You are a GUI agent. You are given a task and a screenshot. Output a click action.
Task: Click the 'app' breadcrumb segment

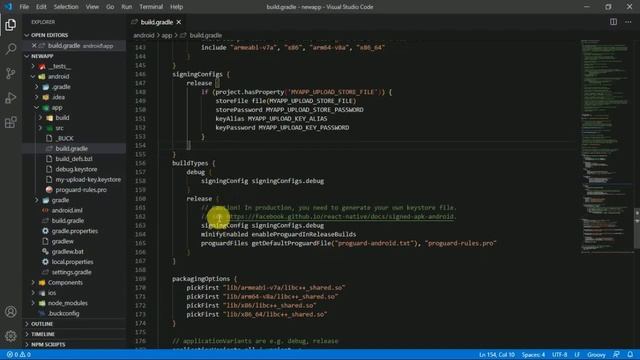coord(167,36)
